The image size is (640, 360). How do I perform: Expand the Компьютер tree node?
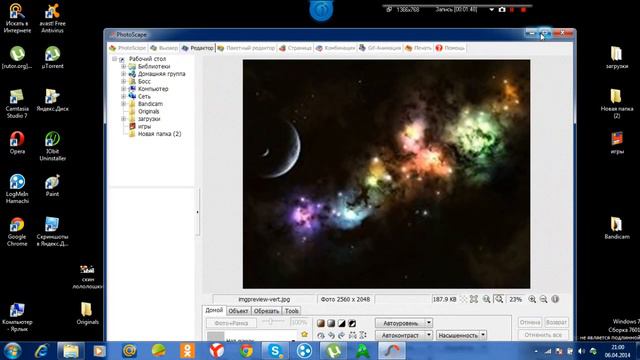(123, 89)
